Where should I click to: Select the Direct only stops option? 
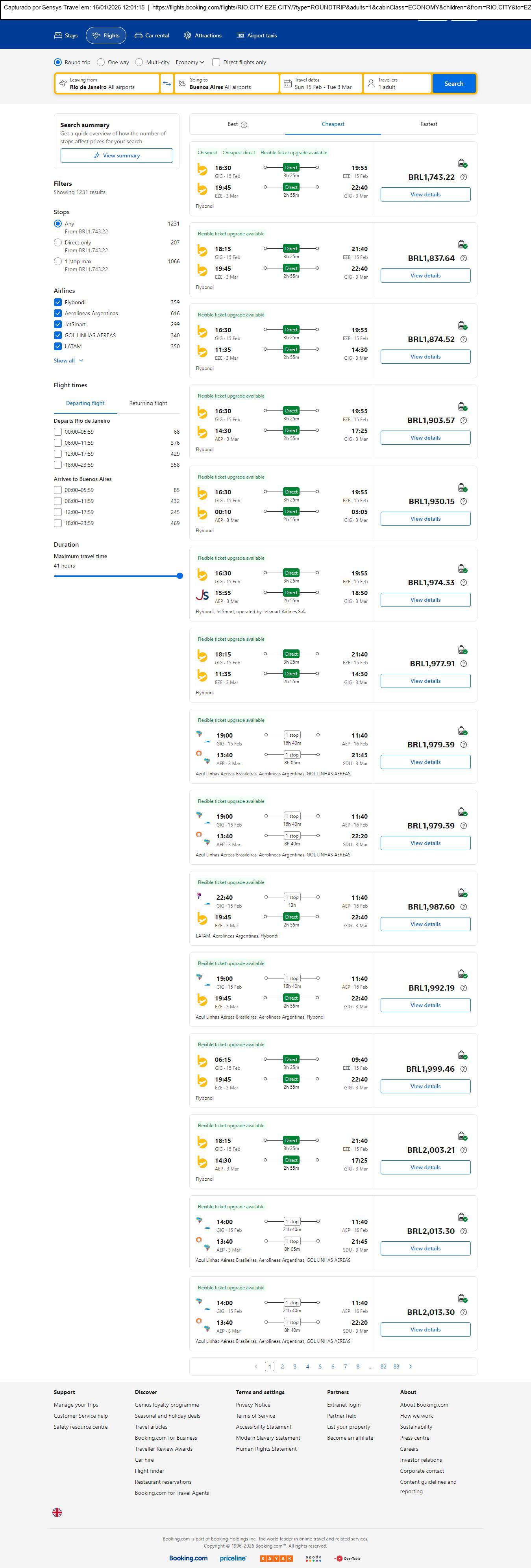click(x=58, y=242)
